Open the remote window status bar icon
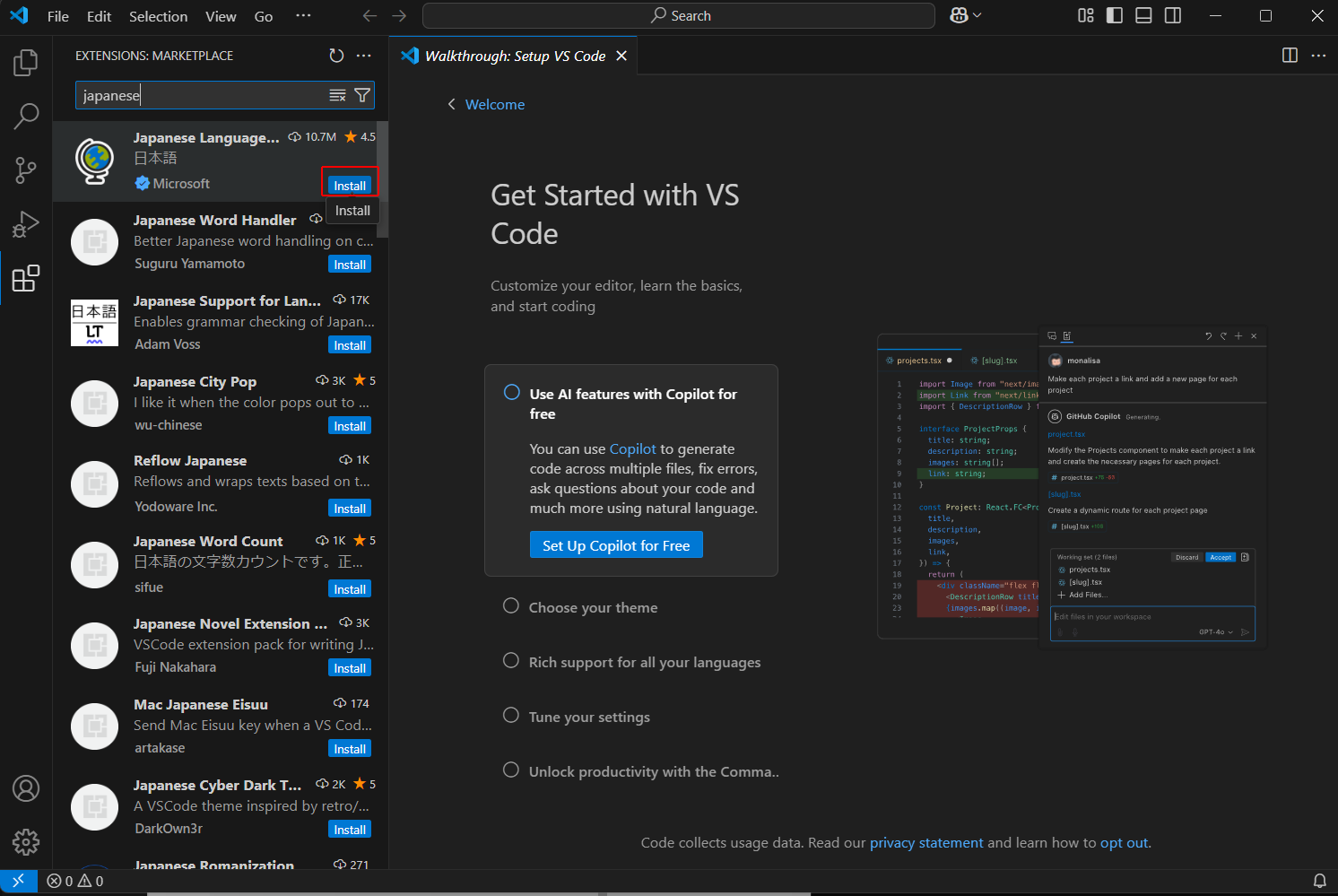 pos(19,882)
